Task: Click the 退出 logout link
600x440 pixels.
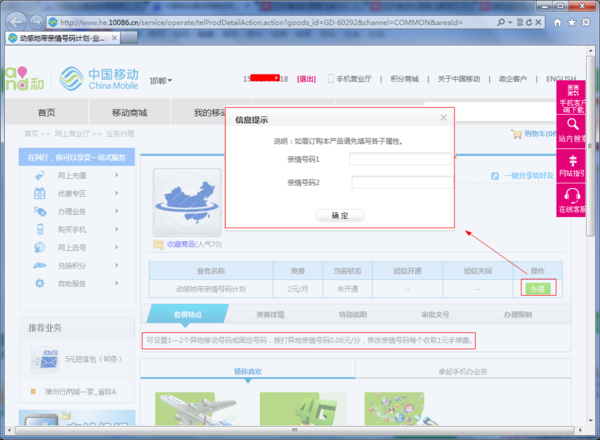Action: [x=307, y=79]
